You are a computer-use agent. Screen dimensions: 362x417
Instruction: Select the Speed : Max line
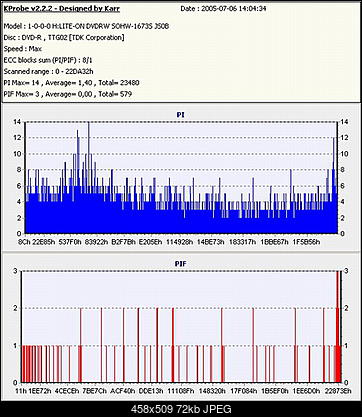click(23, 49)
